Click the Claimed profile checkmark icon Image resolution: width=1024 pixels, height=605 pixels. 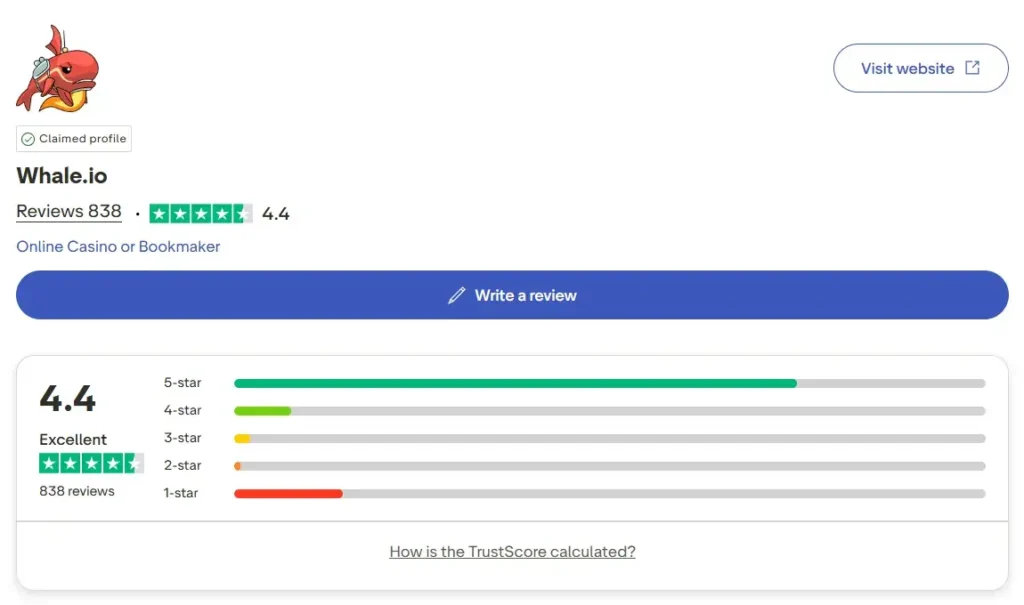pyautogui.click(x=28, y=139)
